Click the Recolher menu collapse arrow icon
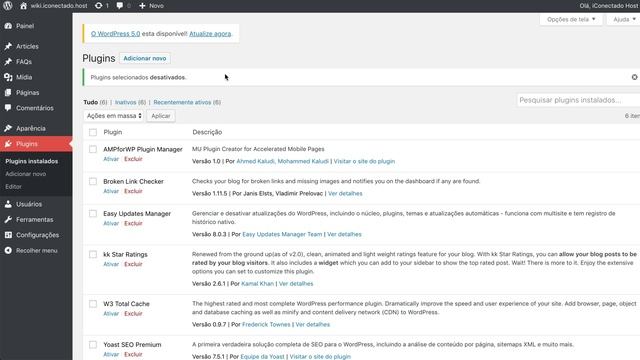The width and height of the screenshot is (640, 360). pyautogui.click(x=8, y=251)
